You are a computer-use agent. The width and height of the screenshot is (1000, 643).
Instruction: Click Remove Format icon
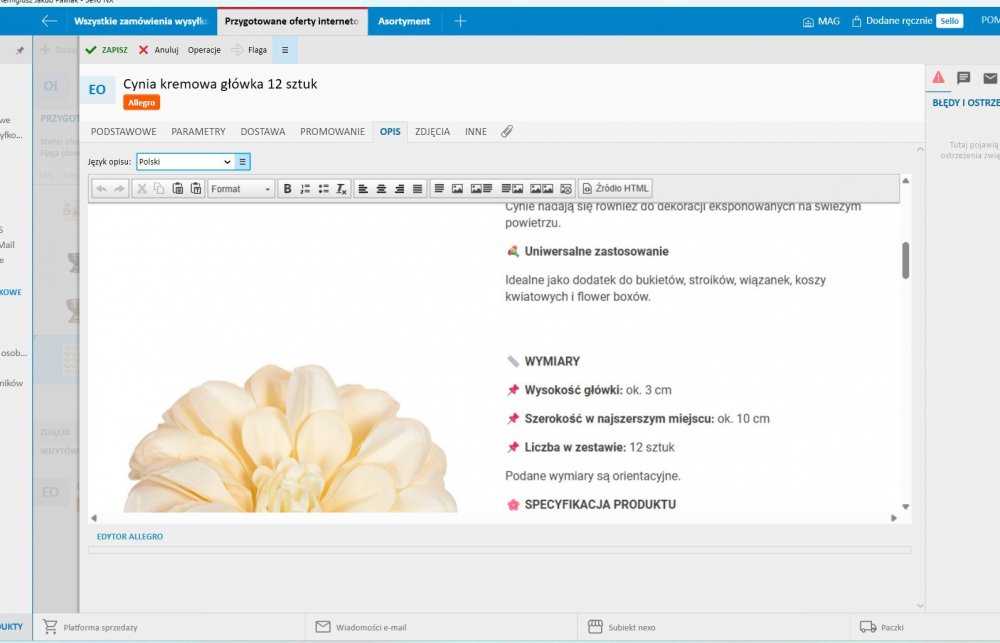342,189
